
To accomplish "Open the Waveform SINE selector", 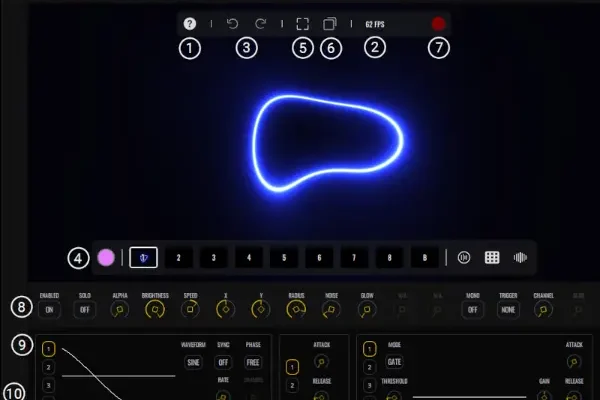I will click(x=193, y=362).
